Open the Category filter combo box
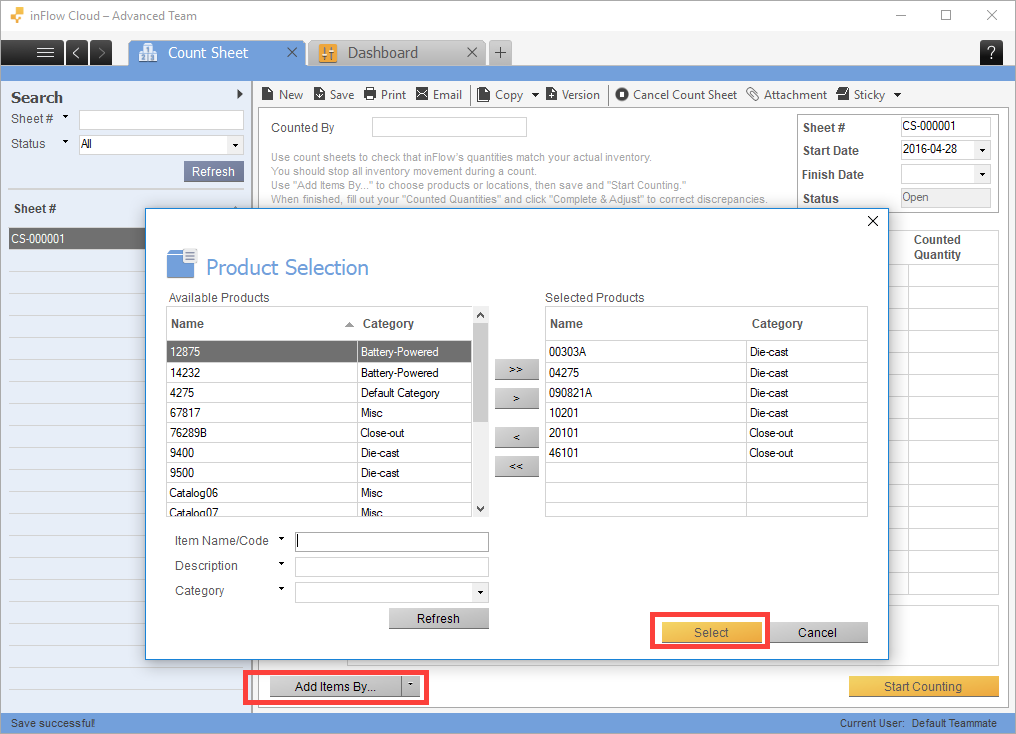 (392, 592)
